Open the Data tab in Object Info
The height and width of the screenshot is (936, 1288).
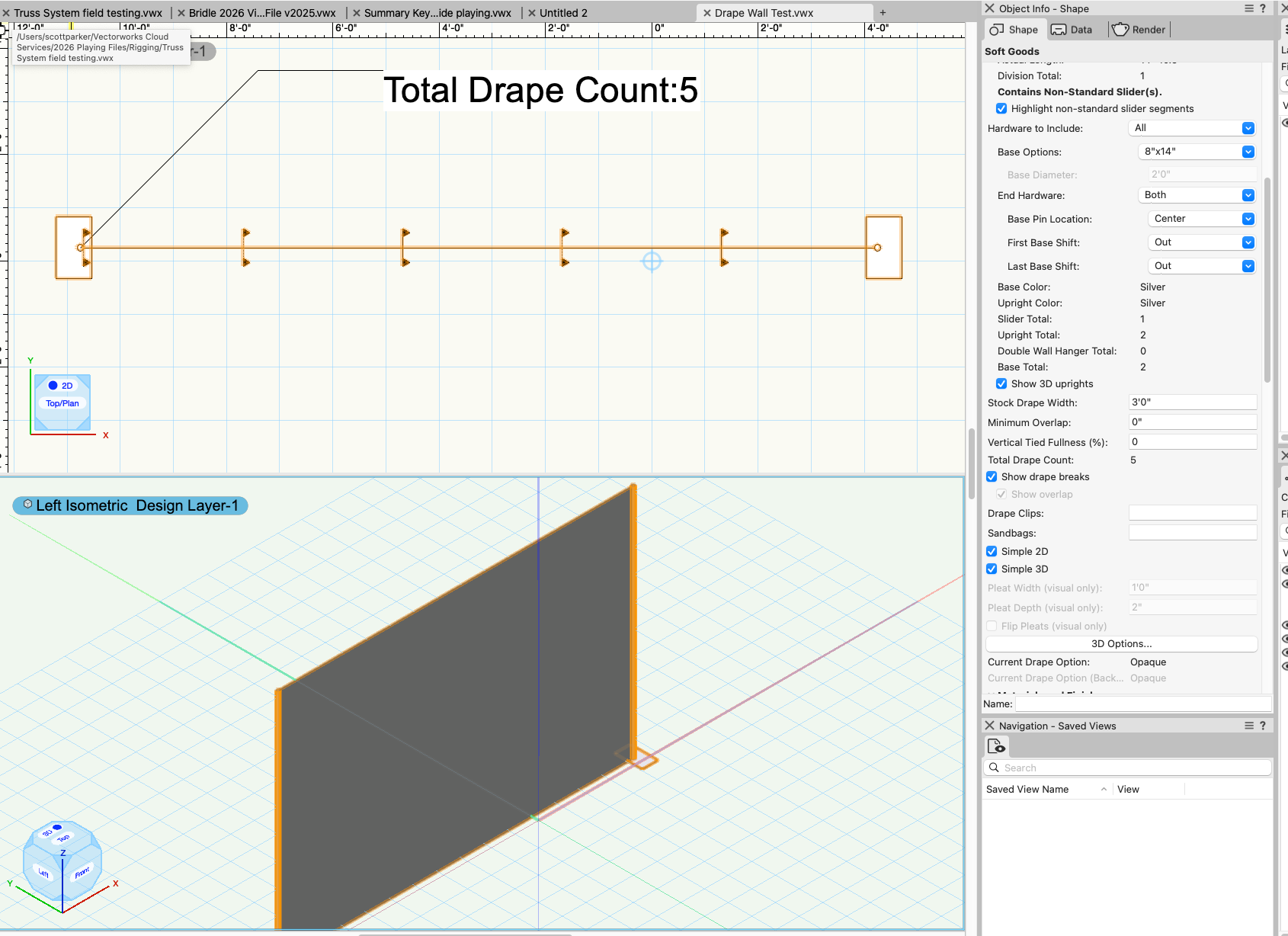click(1071, 30)
